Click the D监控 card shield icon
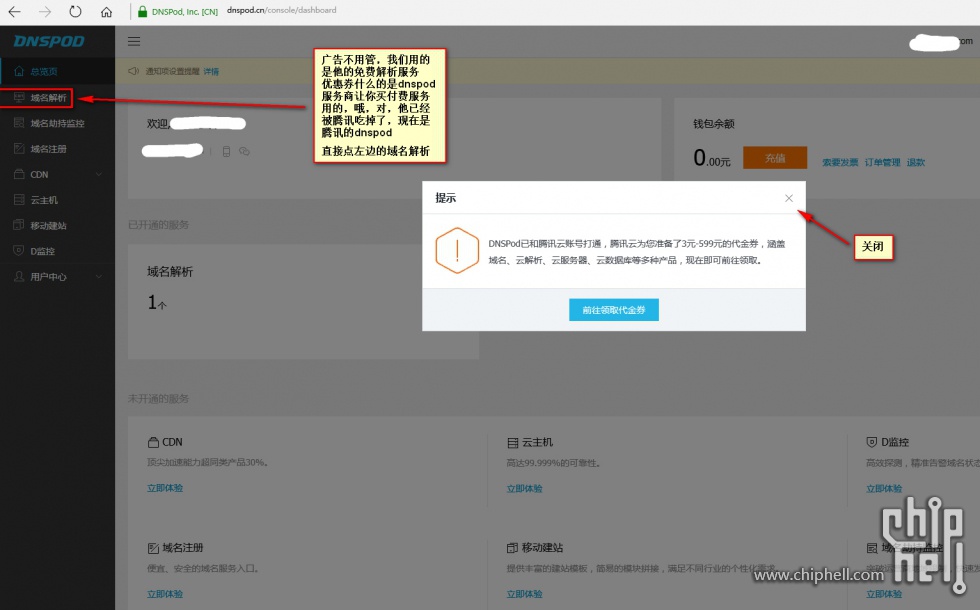 click(x=872, y=442)
